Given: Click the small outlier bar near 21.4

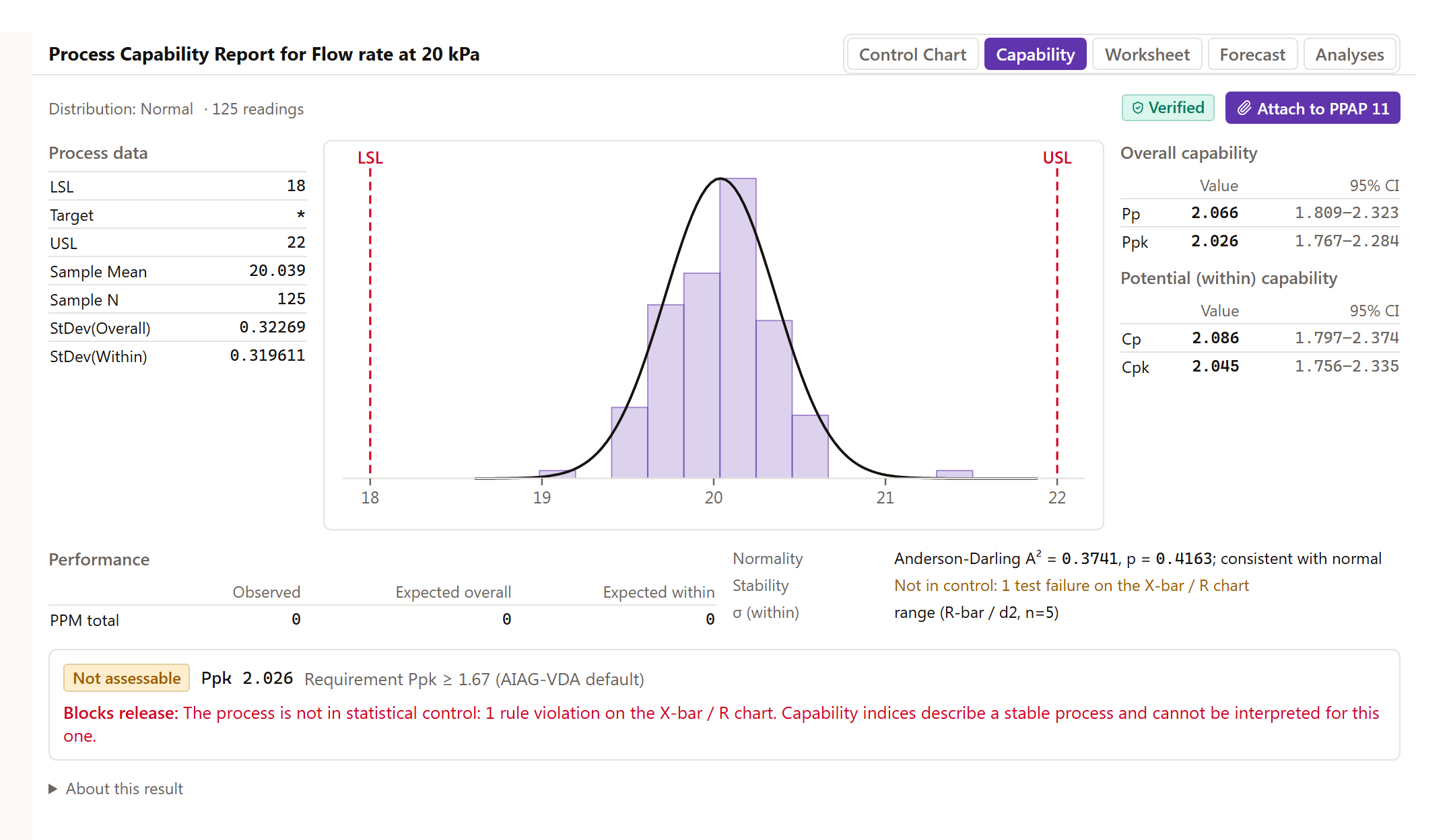Looking at the screenshot, I should [x=954, y=474].
